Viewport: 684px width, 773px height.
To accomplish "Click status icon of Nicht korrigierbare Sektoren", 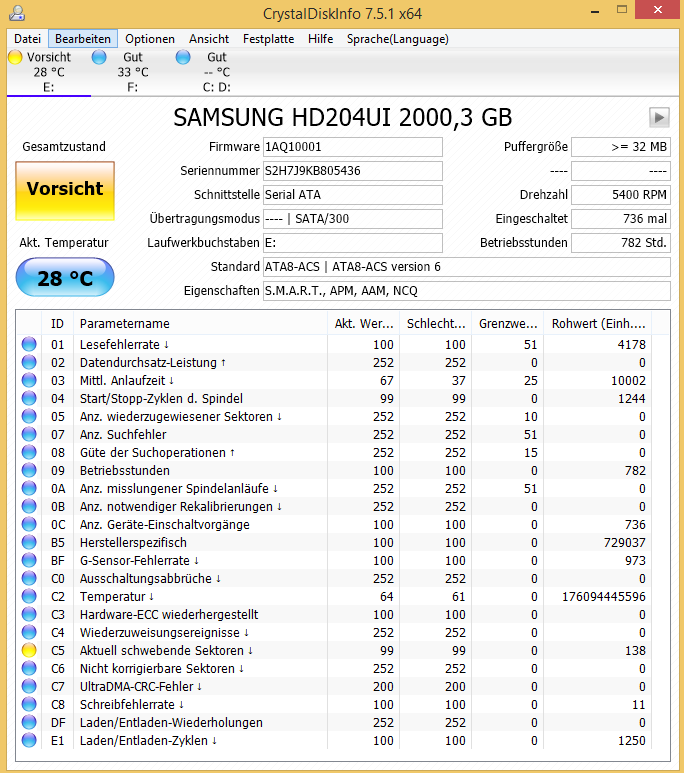I will coord(29,668).
